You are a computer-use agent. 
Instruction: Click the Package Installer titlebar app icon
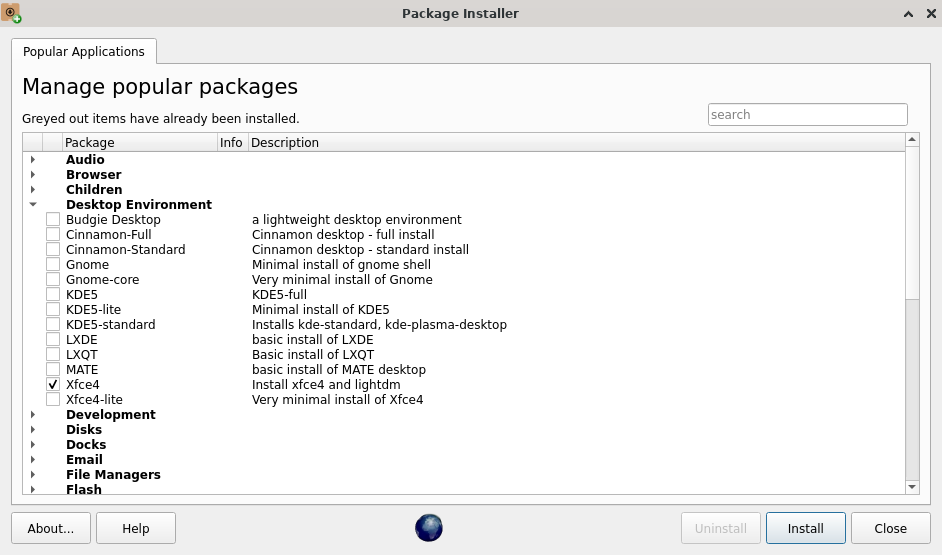point(11,13)
